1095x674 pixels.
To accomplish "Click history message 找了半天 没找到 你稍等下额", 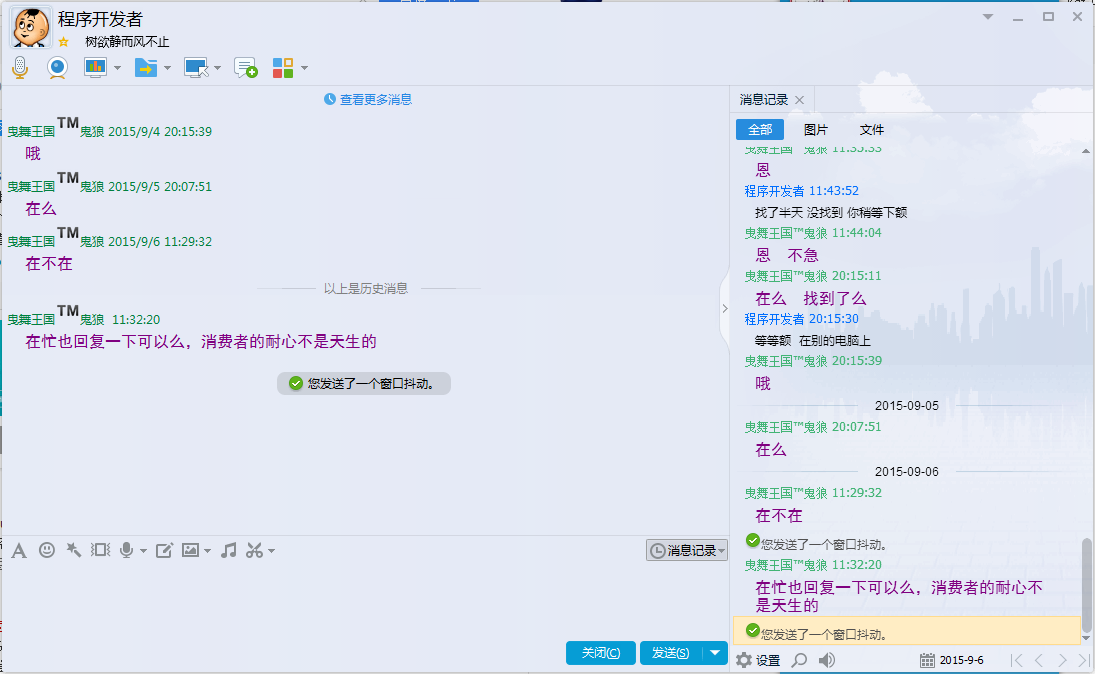I will 831,212.
